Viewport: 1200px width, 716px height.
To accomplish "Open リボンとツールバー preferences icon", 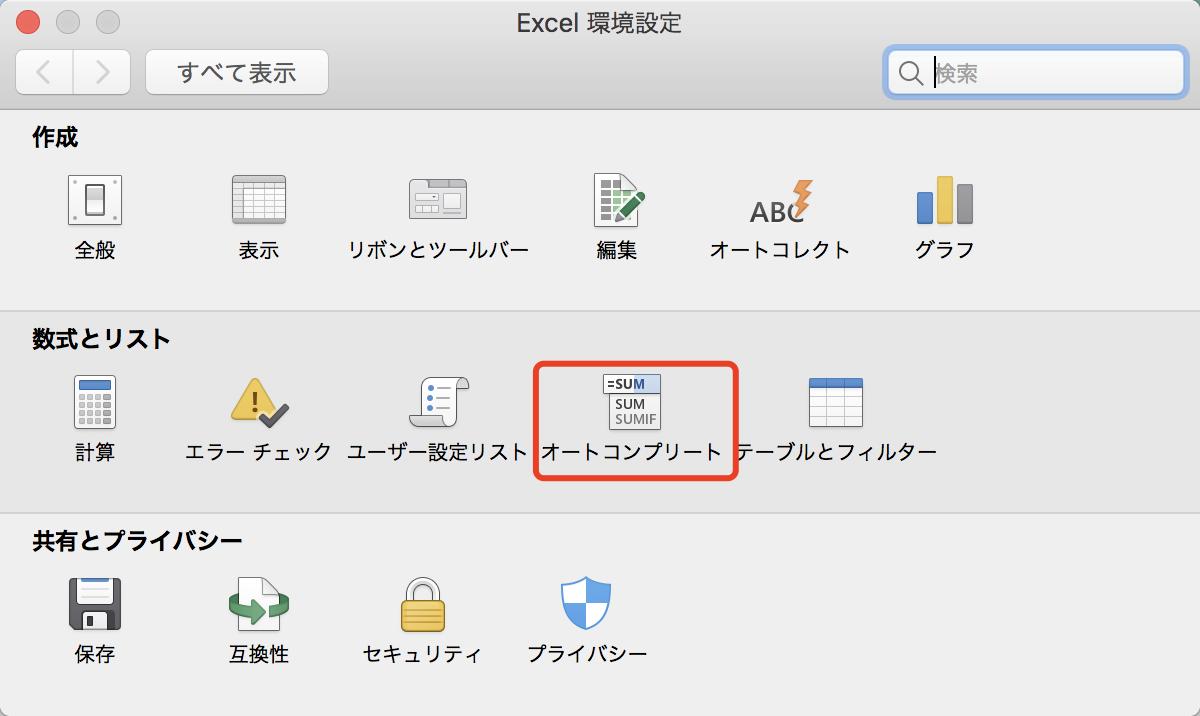I will pyautogui.click(x=438, y=200).
